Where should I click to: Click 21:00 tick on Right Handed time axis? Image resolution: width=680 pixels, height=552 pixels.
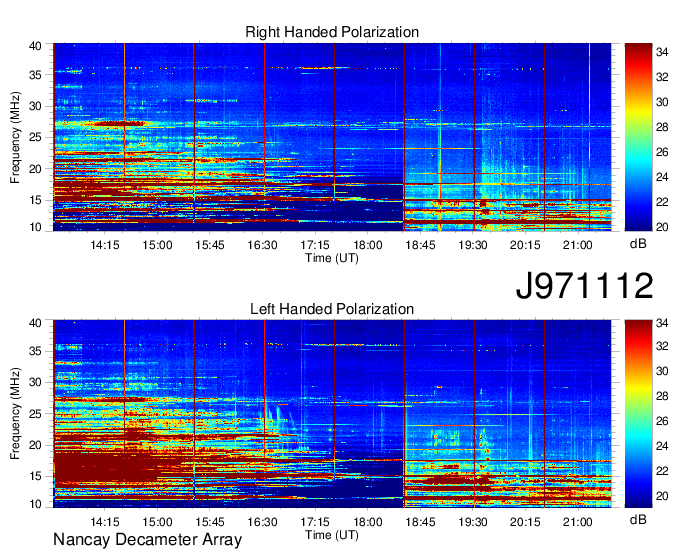point(578,245)
